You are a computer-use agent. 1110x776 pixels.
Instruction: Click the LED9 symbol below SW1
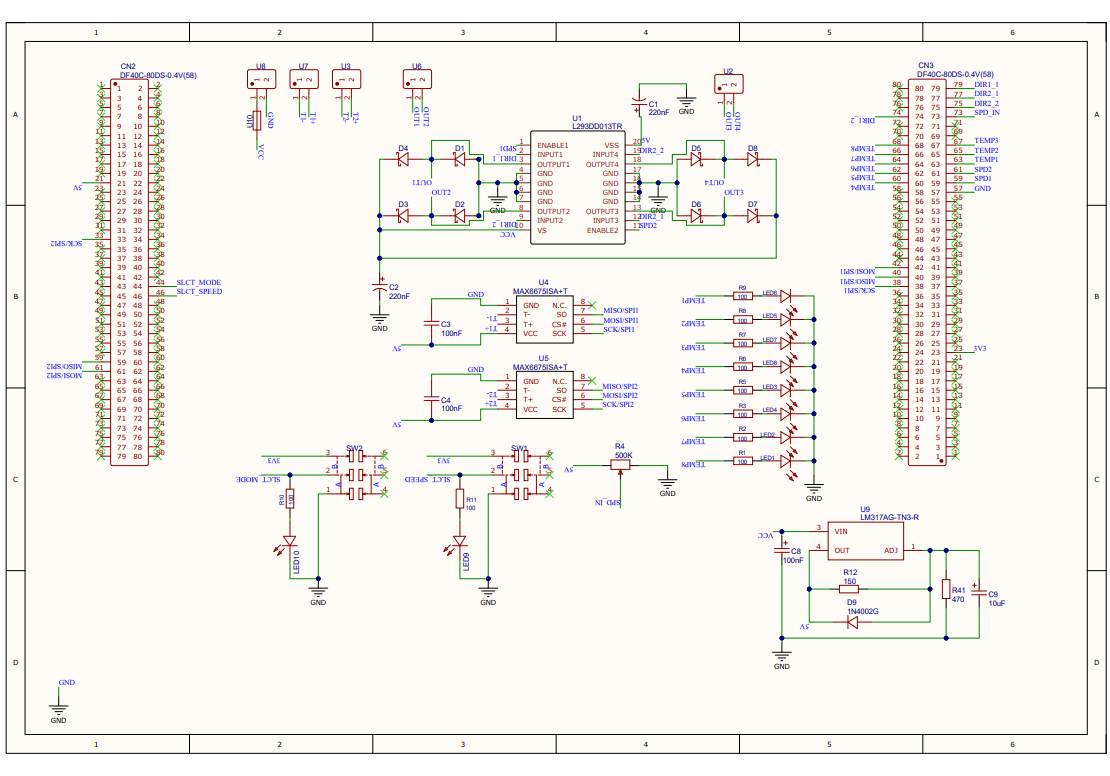(x=460, y=540)
